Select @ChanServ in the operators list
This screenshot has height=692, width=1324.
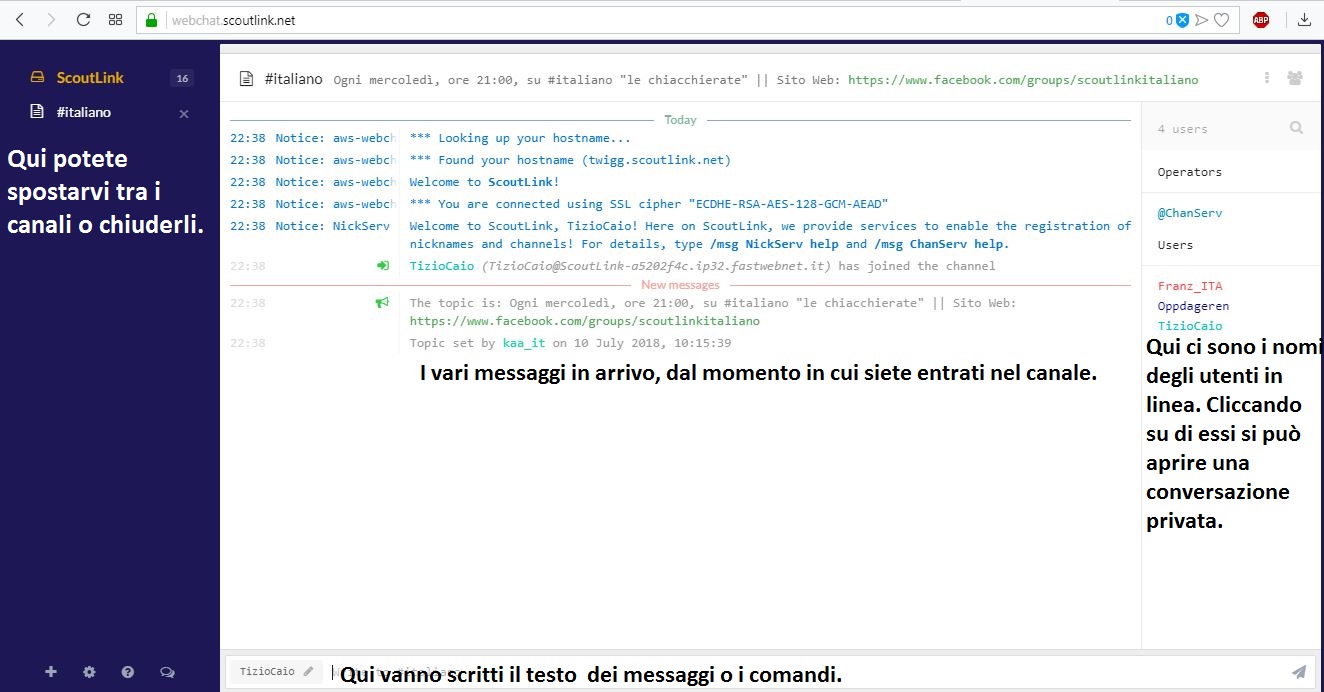tap(1189, 213)
